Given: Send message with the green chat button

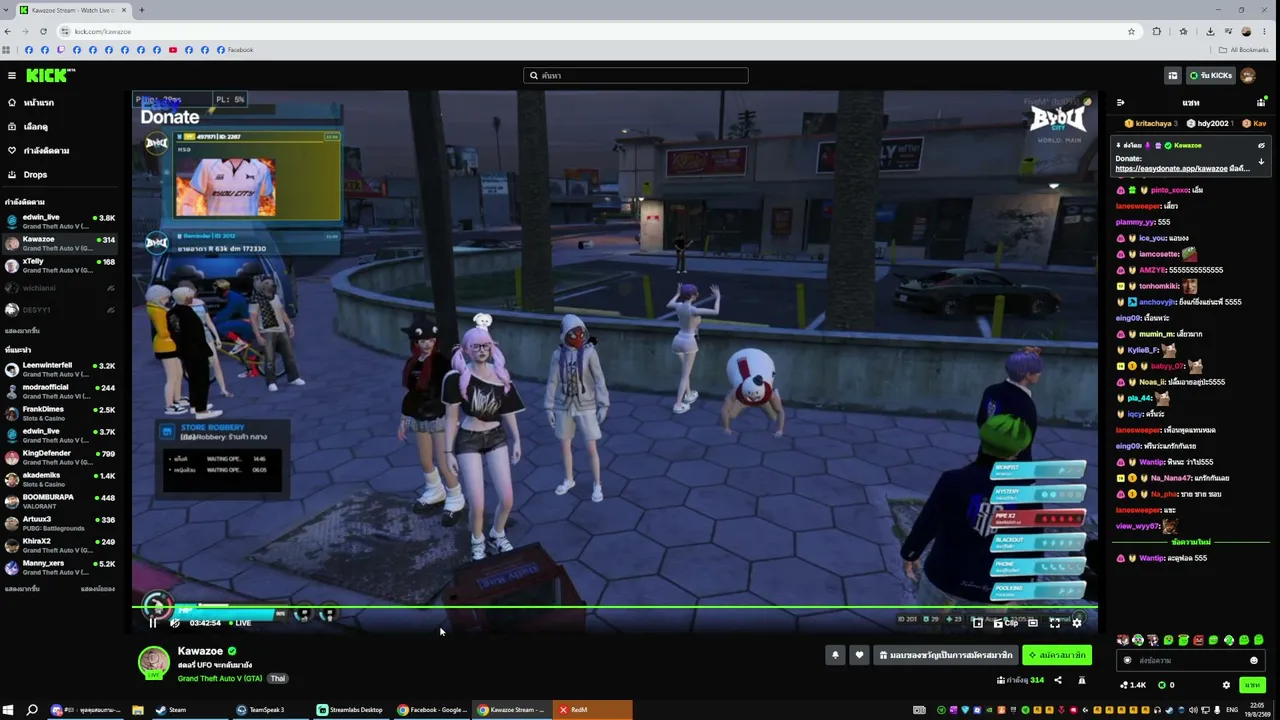Looking at the screenshot, I should pos(1252,685).
